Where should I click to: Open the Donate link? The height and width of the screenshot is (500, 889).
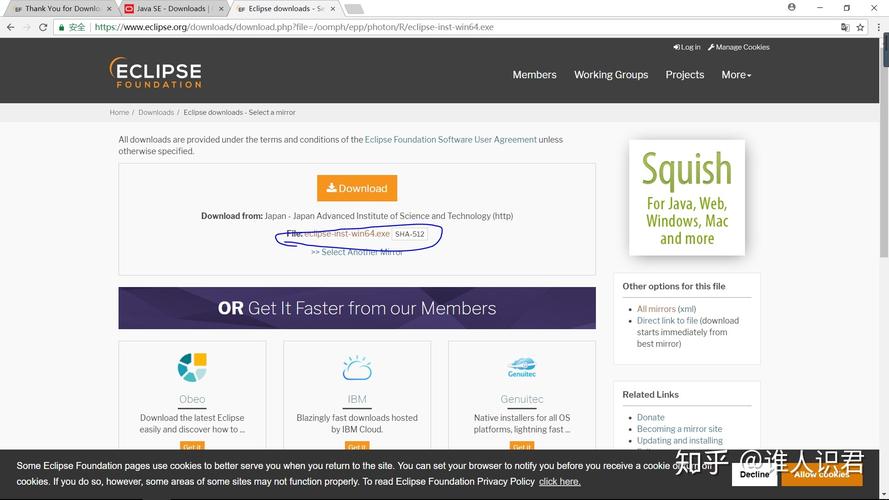click(x=650, y=417)
